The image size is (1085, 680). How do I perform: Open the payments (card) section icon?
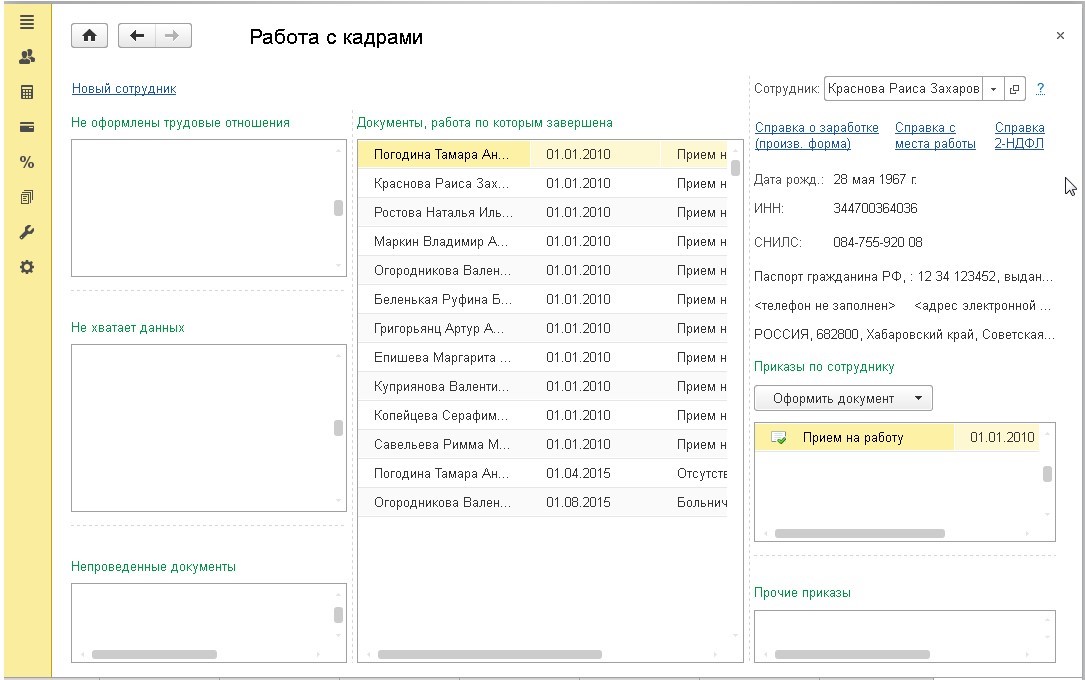[x=27, y=127]
